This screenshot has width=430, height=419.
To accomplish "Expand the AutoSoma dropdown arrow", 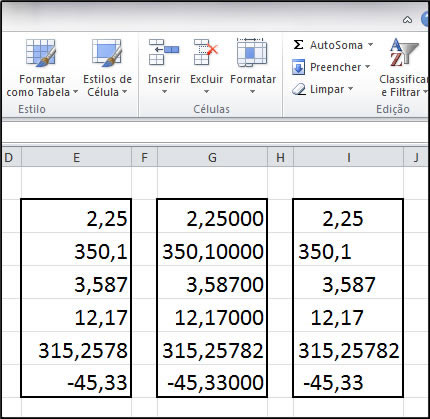I will coord(370,44).
